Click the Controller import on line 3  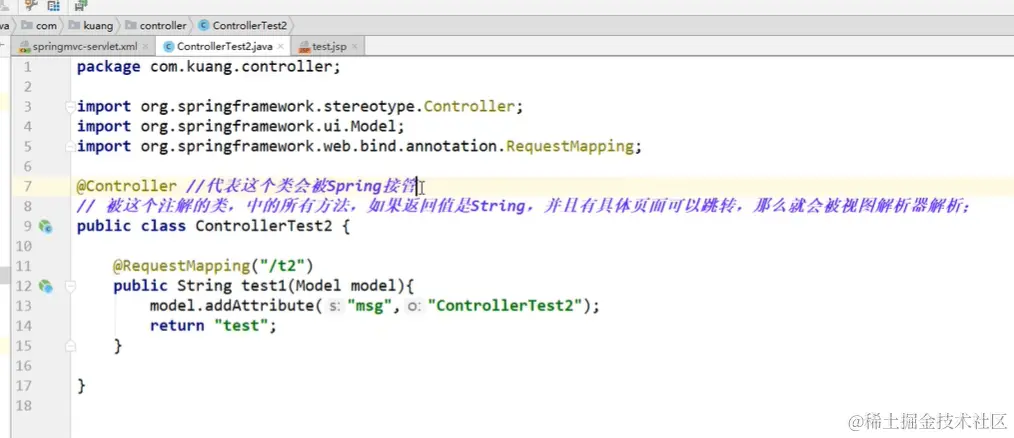[299, 107]
